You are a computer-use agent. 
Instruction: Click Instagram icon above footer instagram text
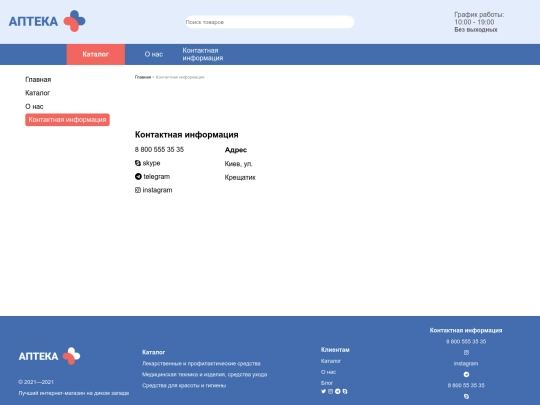(x=466, y=352)
